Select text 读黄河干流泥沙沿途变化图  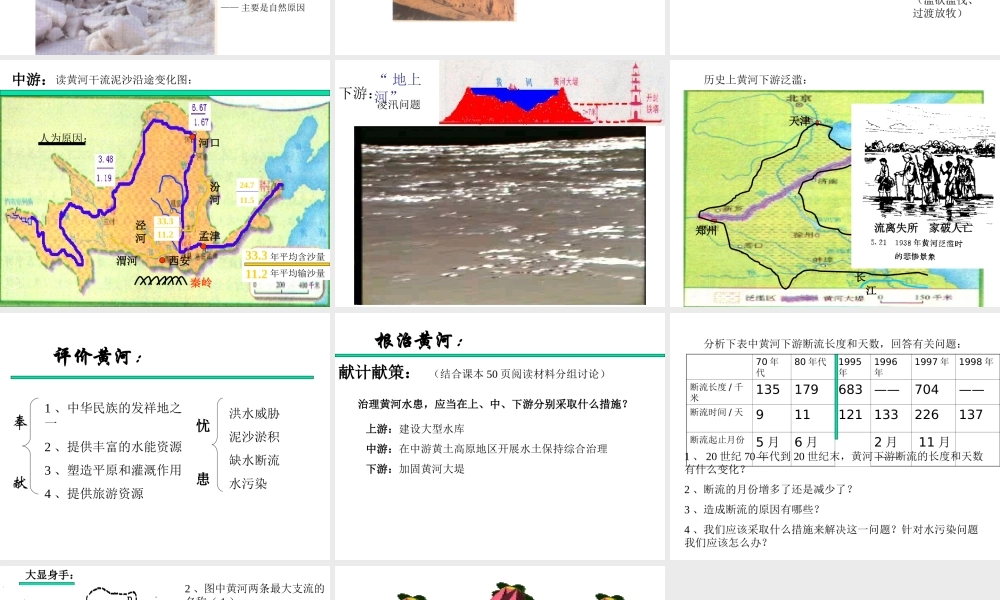point(122,80)
